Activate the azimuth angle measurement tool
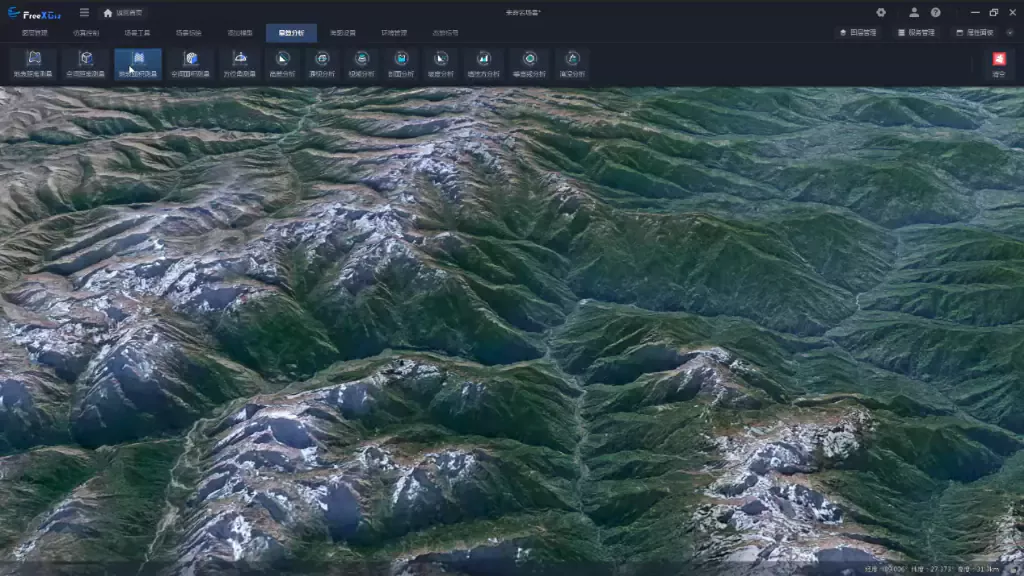Screen dimensions: 1024x576 240,64
